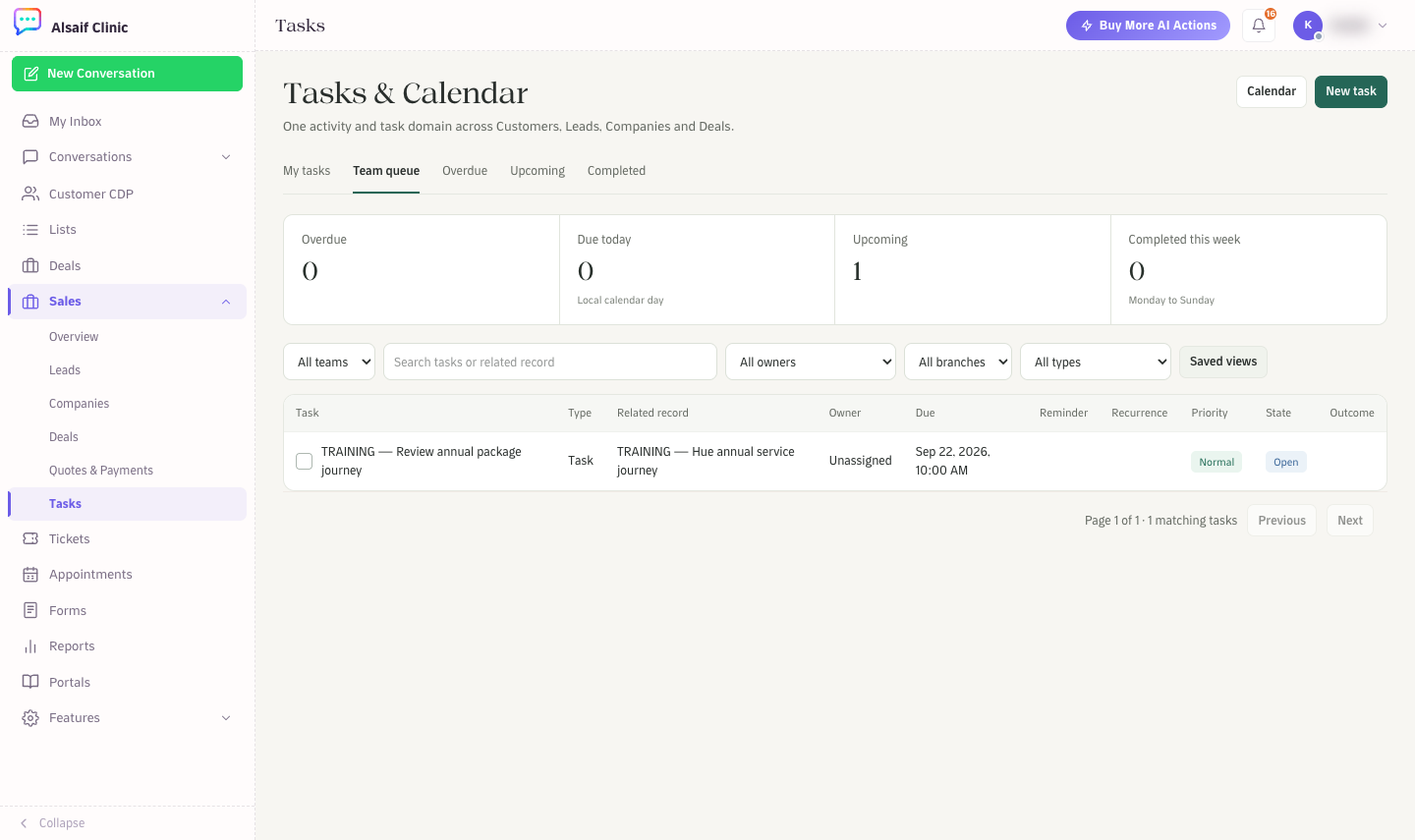Image resolution: width=1415 pixels, height=840 pixels.
Task: Open the Calendar view button
Action: (x=1272, y=91)
